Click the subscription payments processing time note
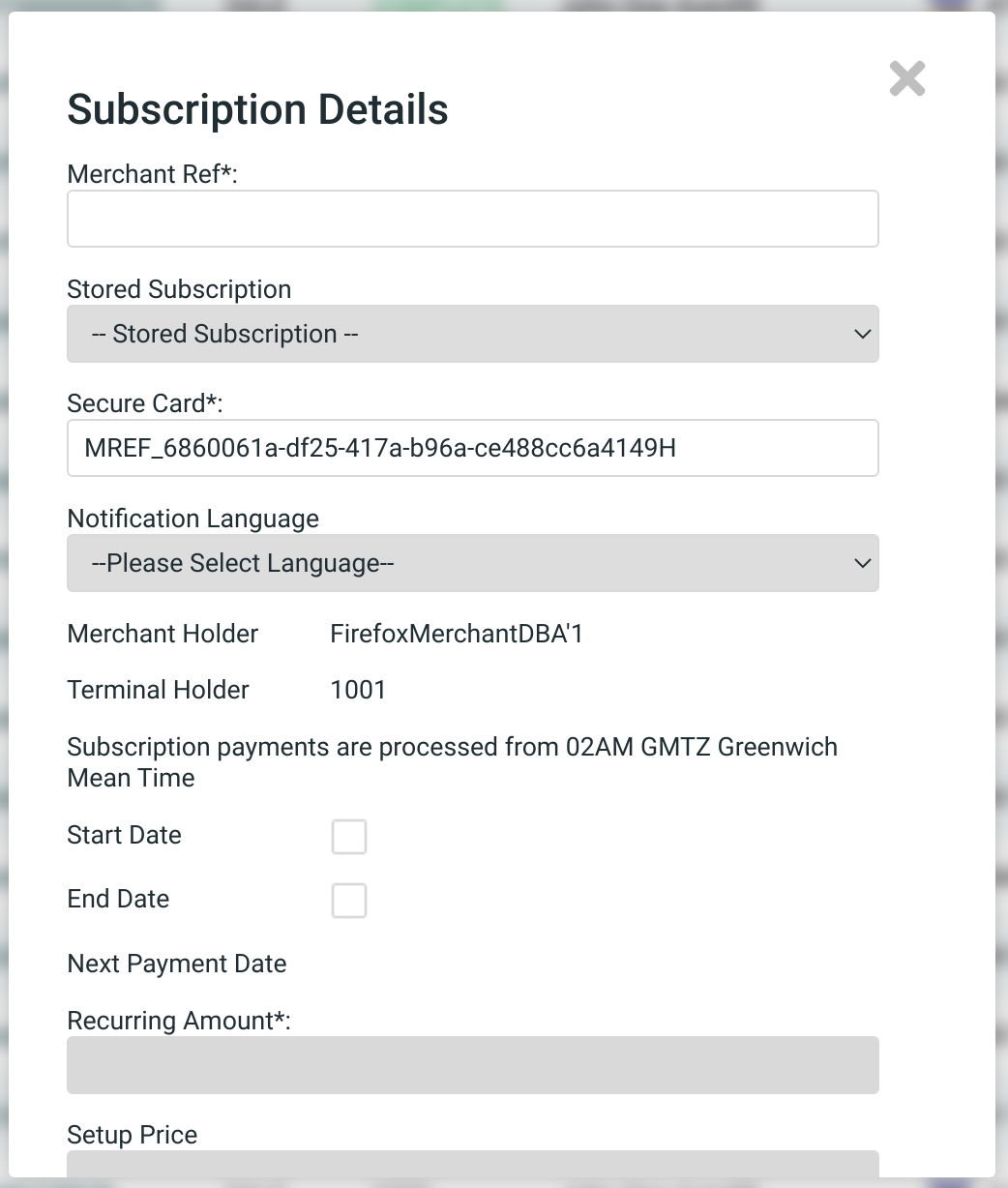1008x1188 pixels. click(452, 762)
